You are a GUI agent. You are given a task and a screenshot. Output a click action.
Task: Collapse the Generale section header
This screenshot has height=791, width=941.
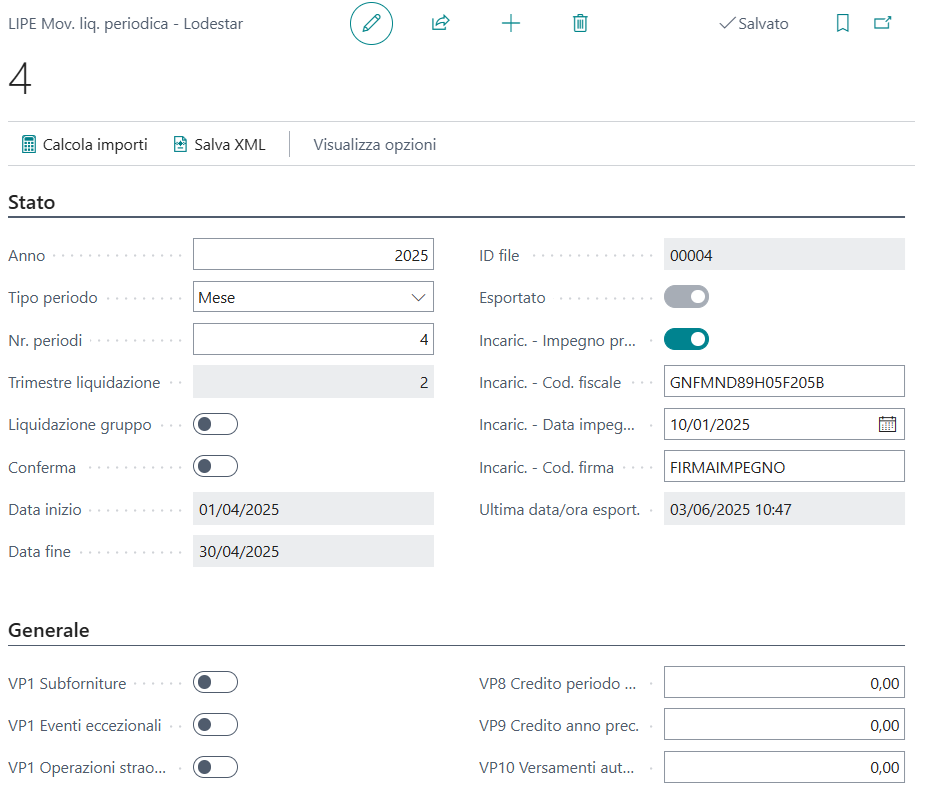point(49,631)
